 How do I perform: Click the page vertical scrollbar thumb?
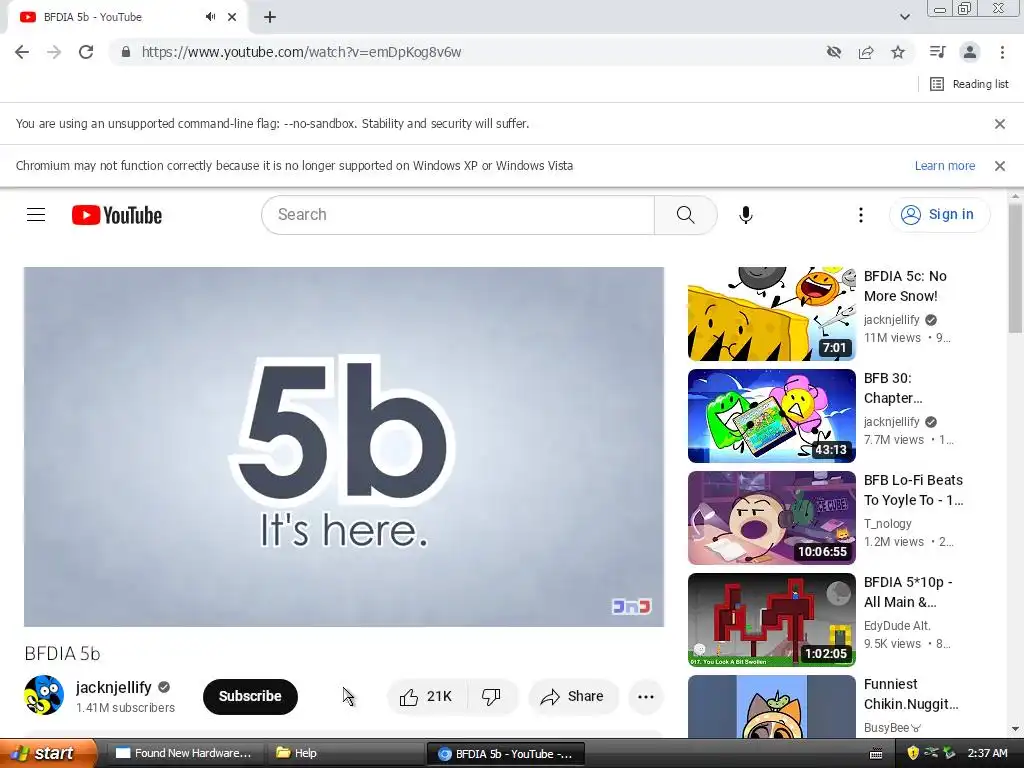1015,268
